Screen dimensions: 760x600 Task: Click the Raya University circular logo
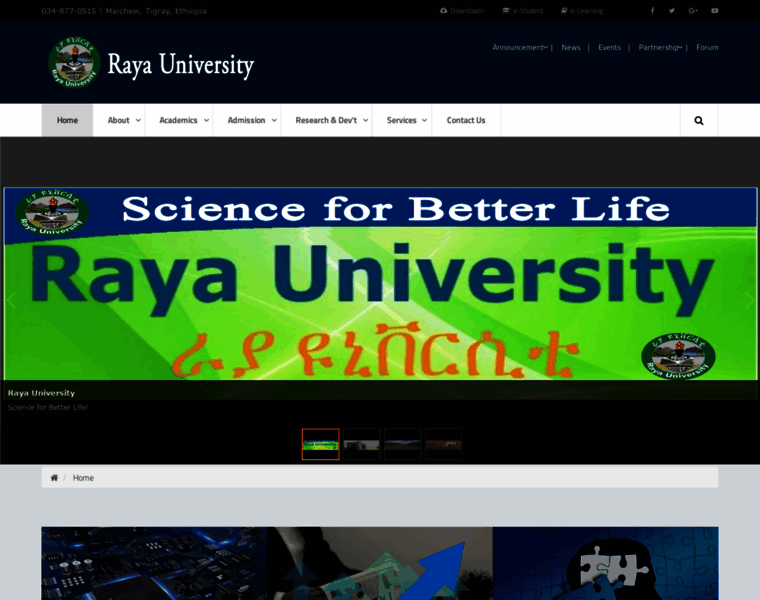coord(75,63)
